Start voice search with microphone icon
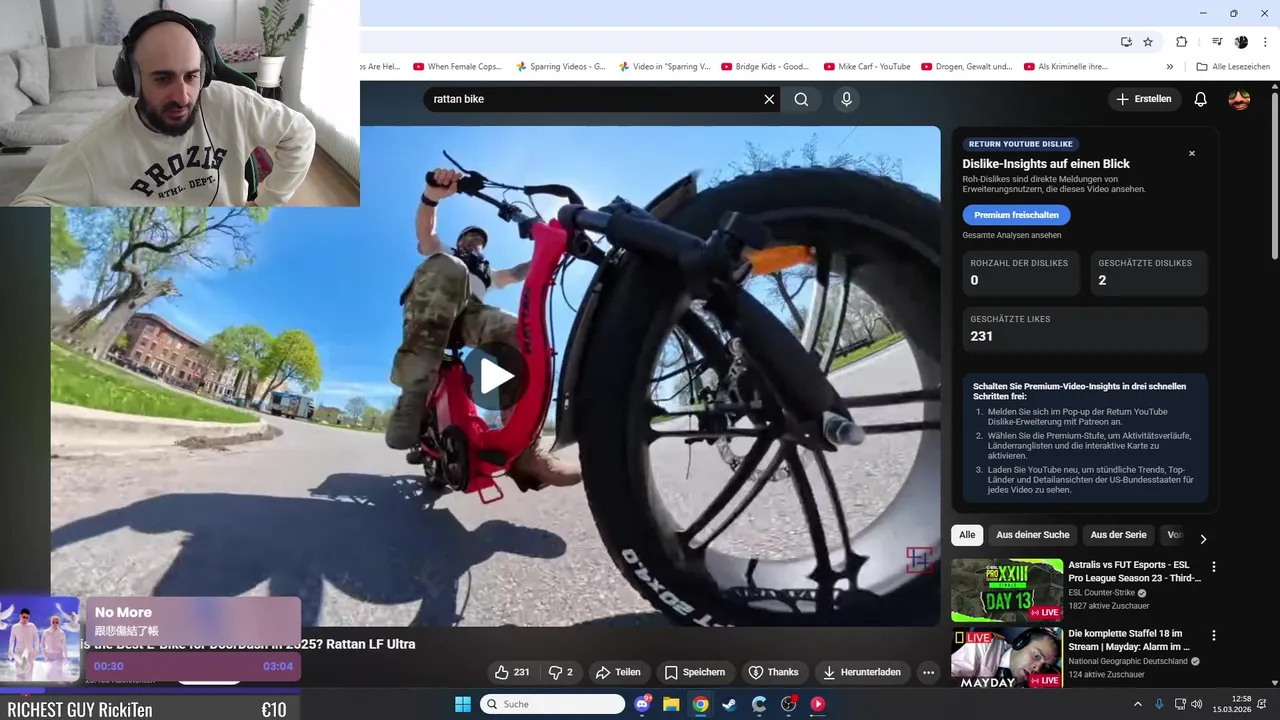Viewport: 1280px width, 720px height. [846, 99]
